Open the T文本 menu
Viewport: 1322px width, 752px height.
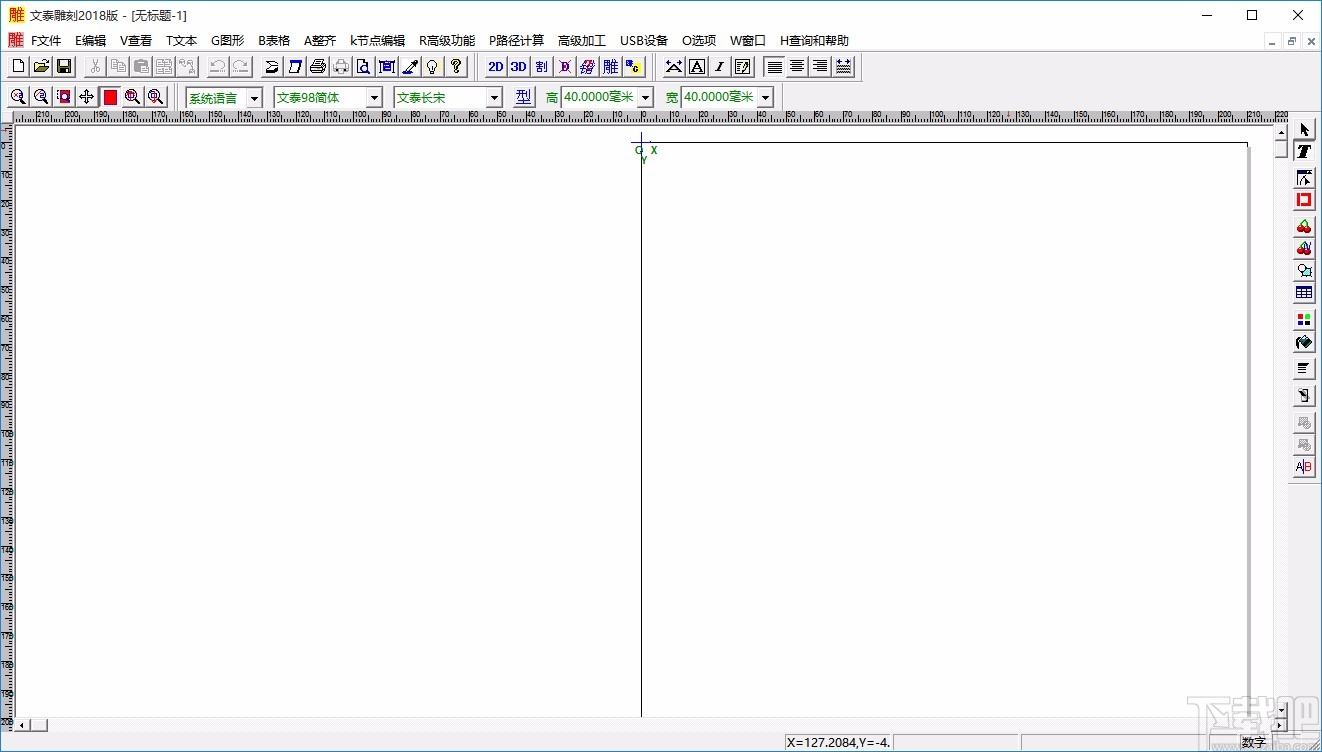pos(181,41)
